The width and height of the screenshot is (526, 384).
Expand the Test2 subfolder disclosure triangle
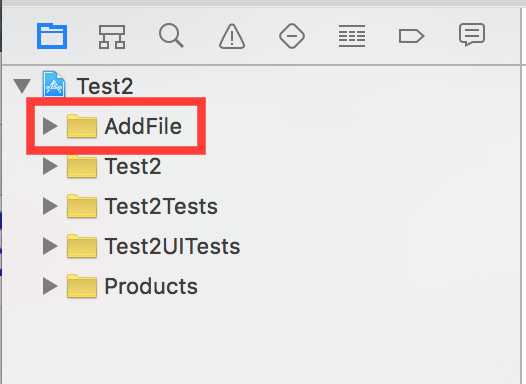(50, 166)
